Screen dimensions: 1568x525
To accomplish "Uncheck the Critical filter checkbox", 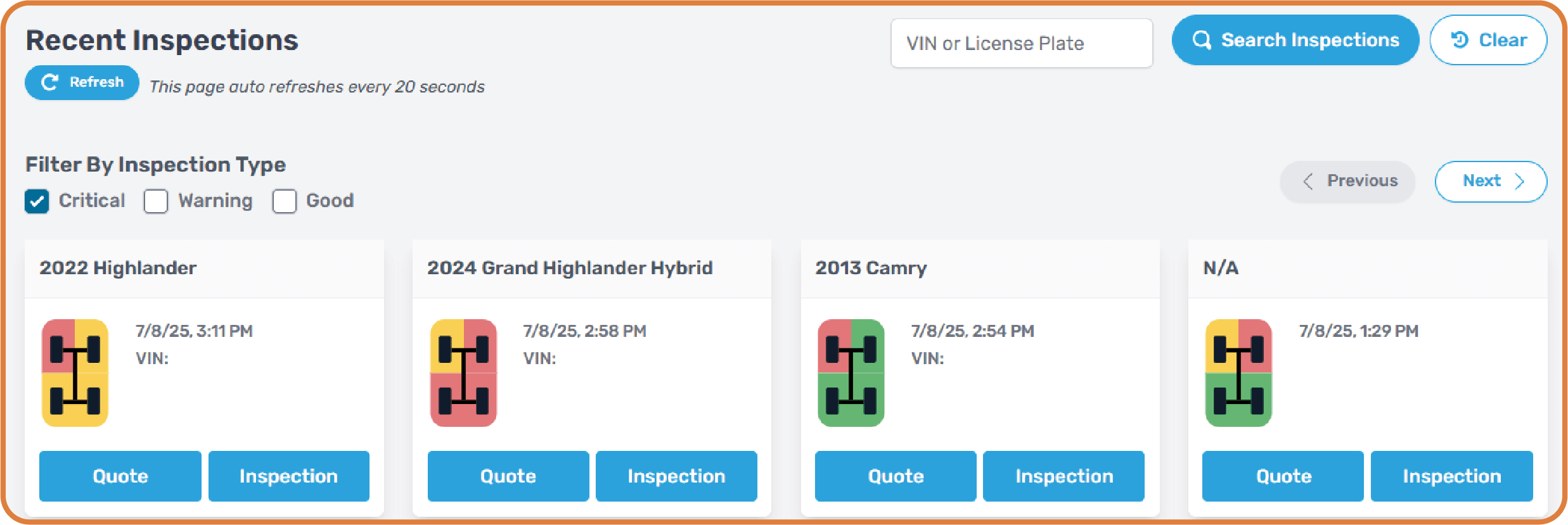I will [37, 201].
